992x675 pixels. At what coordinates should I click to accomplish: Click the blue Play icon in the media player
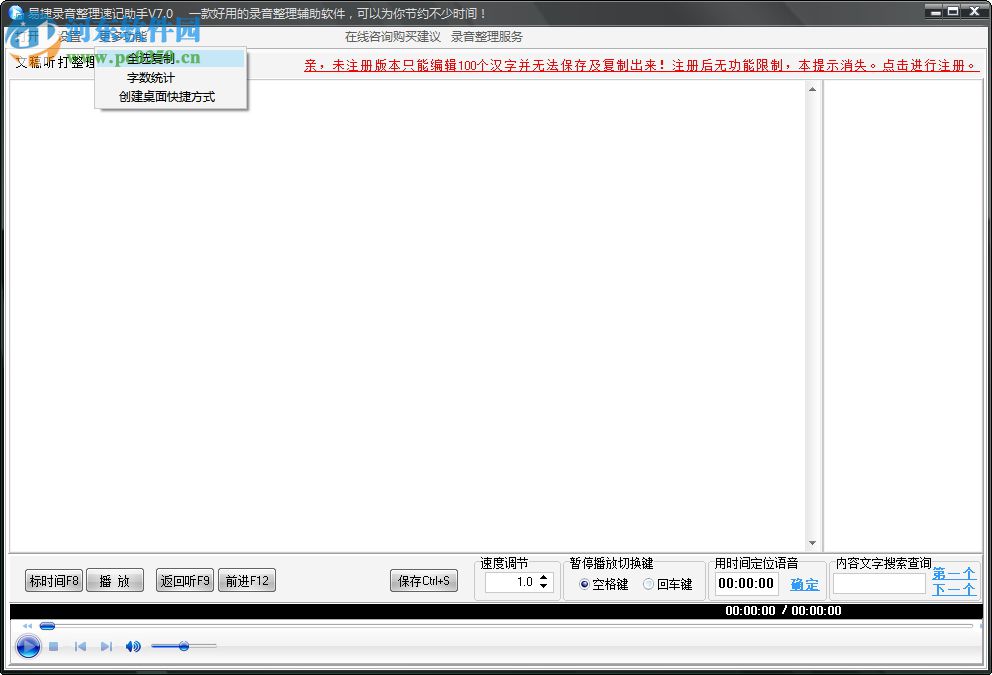pos(28,646)
